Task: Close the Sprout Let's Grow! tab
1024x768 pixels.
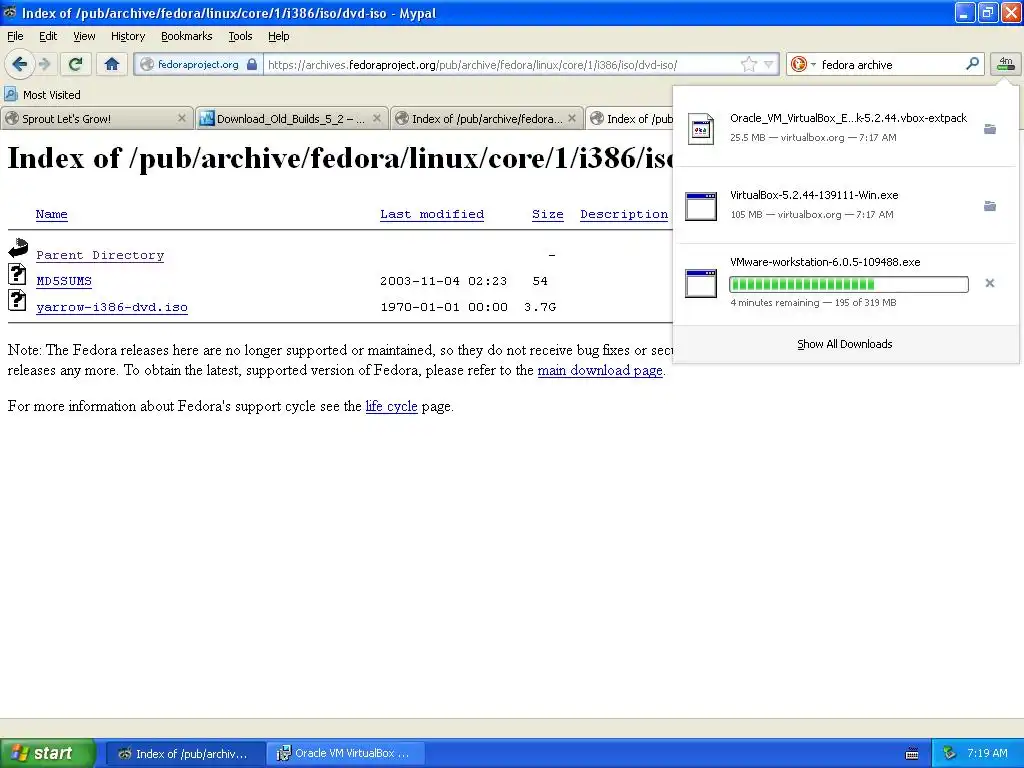Action: (x=182, y=118)
